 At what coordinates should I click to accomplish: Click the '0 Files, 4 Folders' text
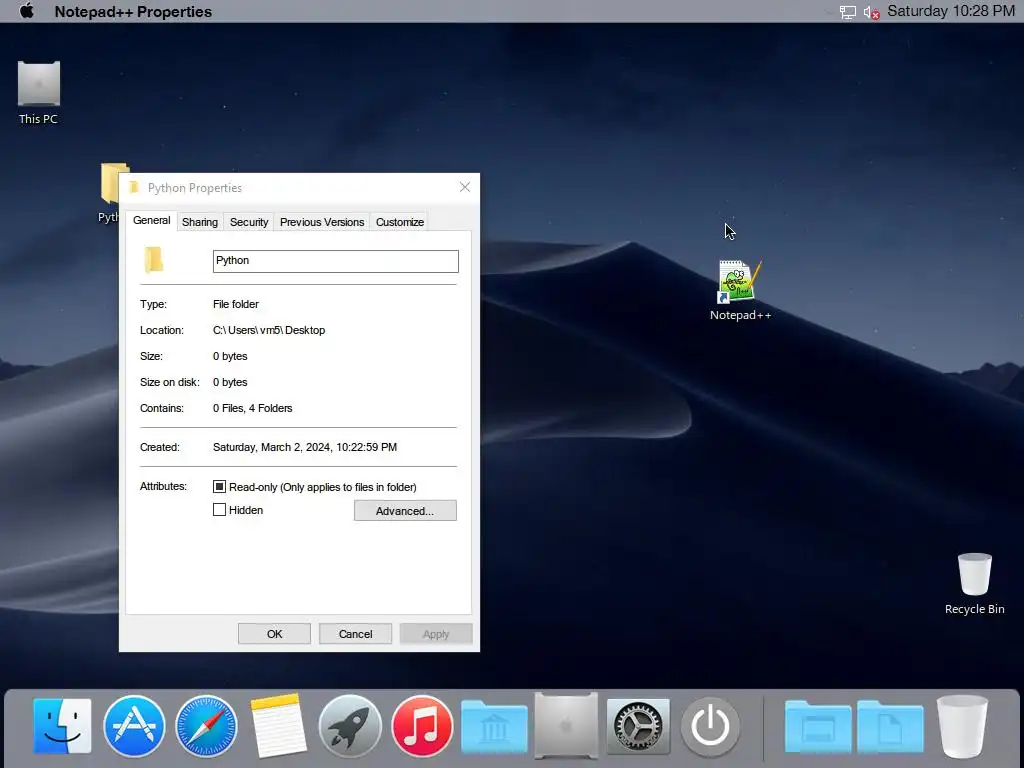(253, 408)
